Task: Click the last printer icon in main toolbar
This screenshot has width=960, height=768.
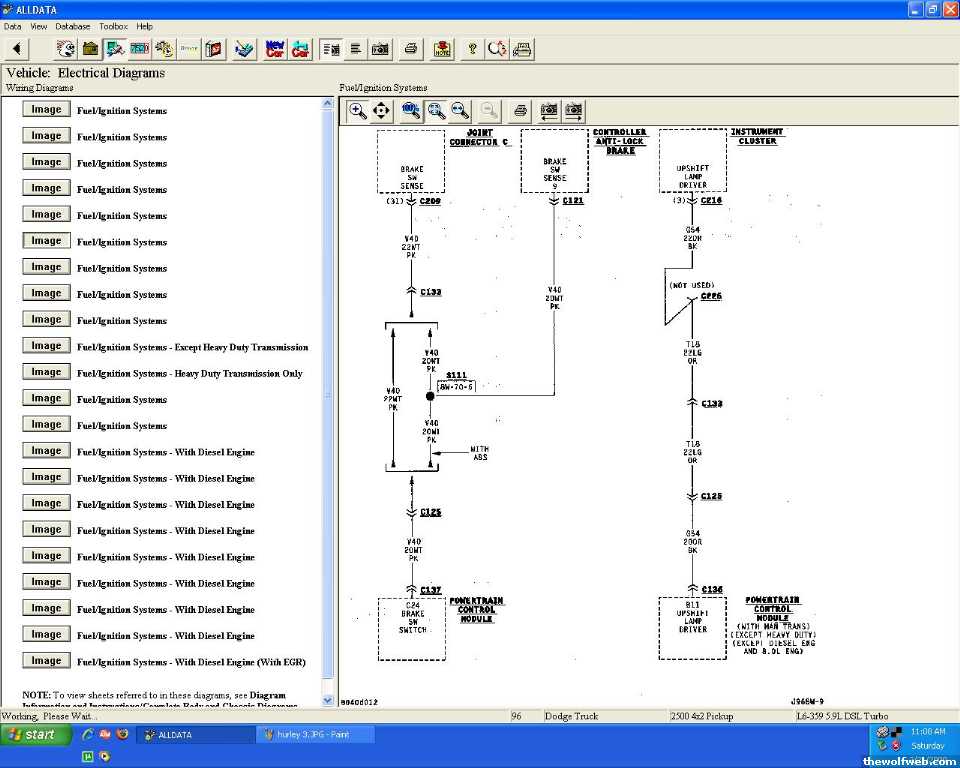Action: coord(522,48)
